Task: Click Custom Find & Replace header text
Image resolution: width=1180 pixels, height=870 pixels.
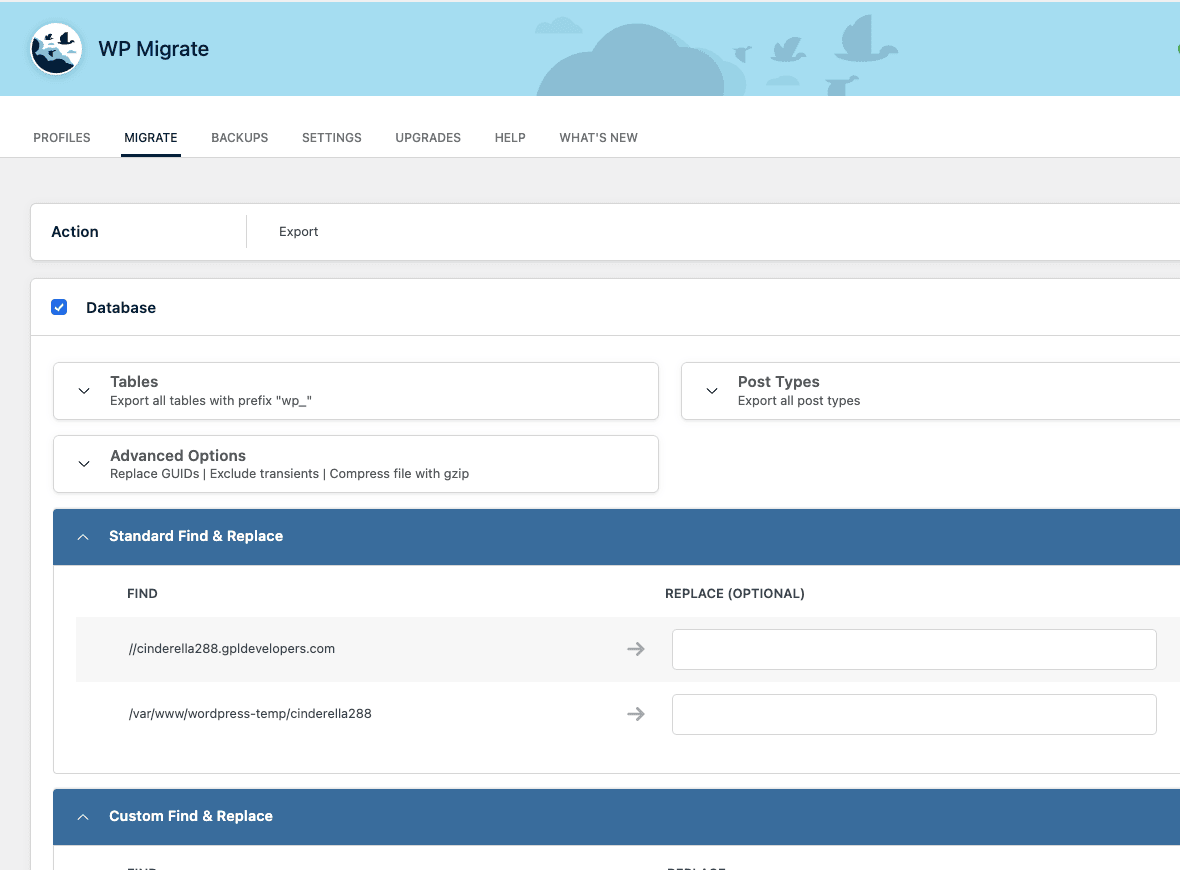Action: [x=190, y=816]
